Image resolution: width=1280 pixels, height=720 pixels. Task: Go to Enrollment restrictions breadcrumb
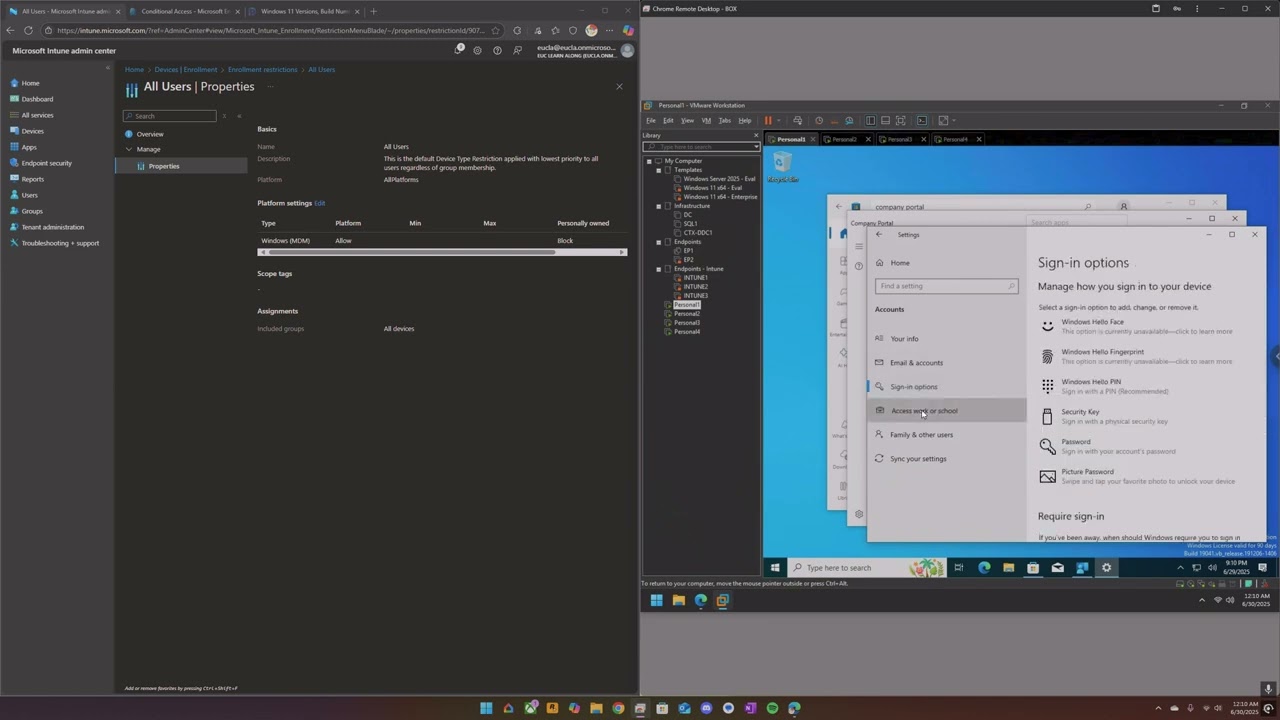pos(262,70)
